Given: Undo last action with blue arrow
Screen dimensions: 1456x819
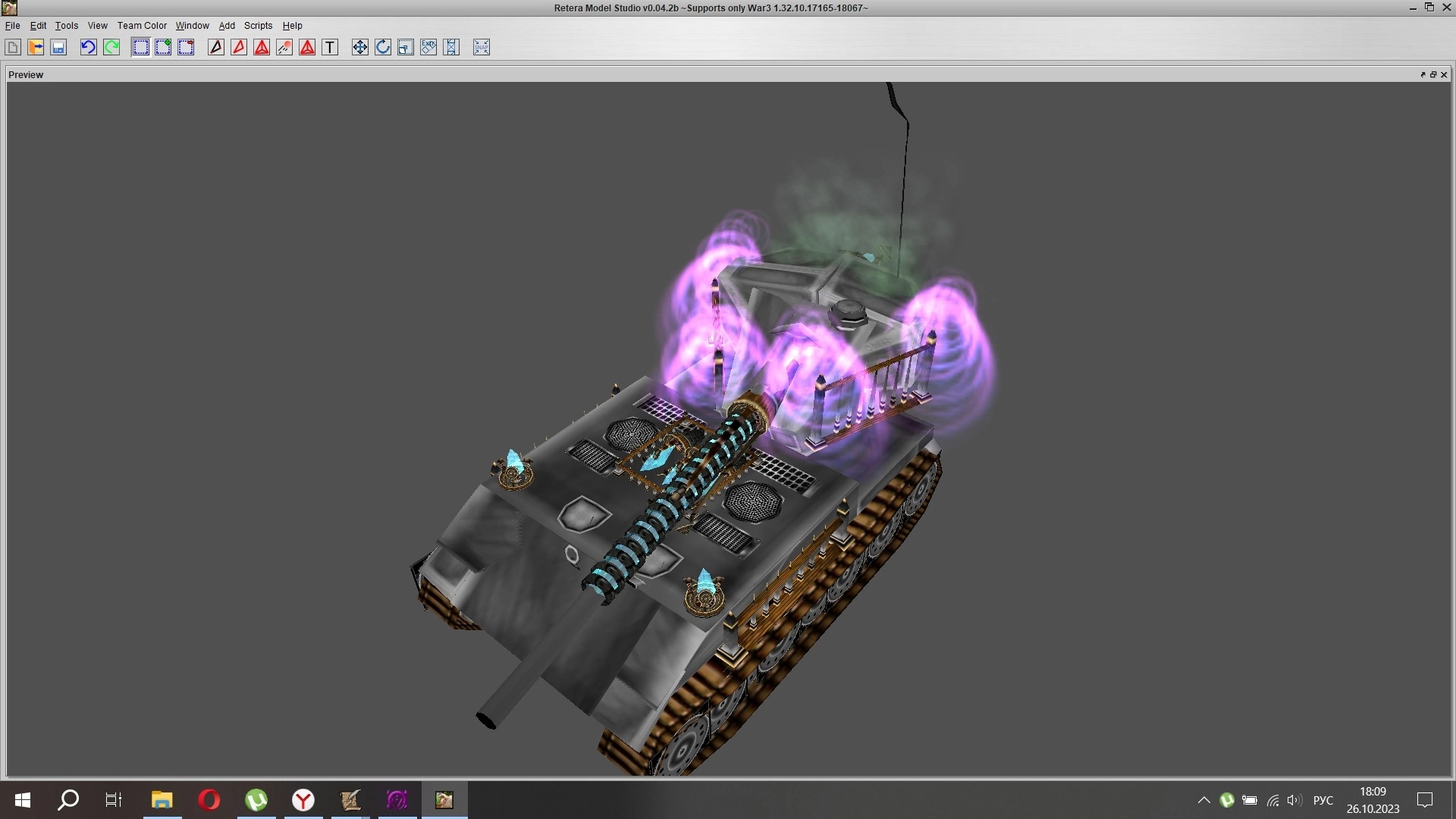Looking at the screenshot, I should (88, 47).
